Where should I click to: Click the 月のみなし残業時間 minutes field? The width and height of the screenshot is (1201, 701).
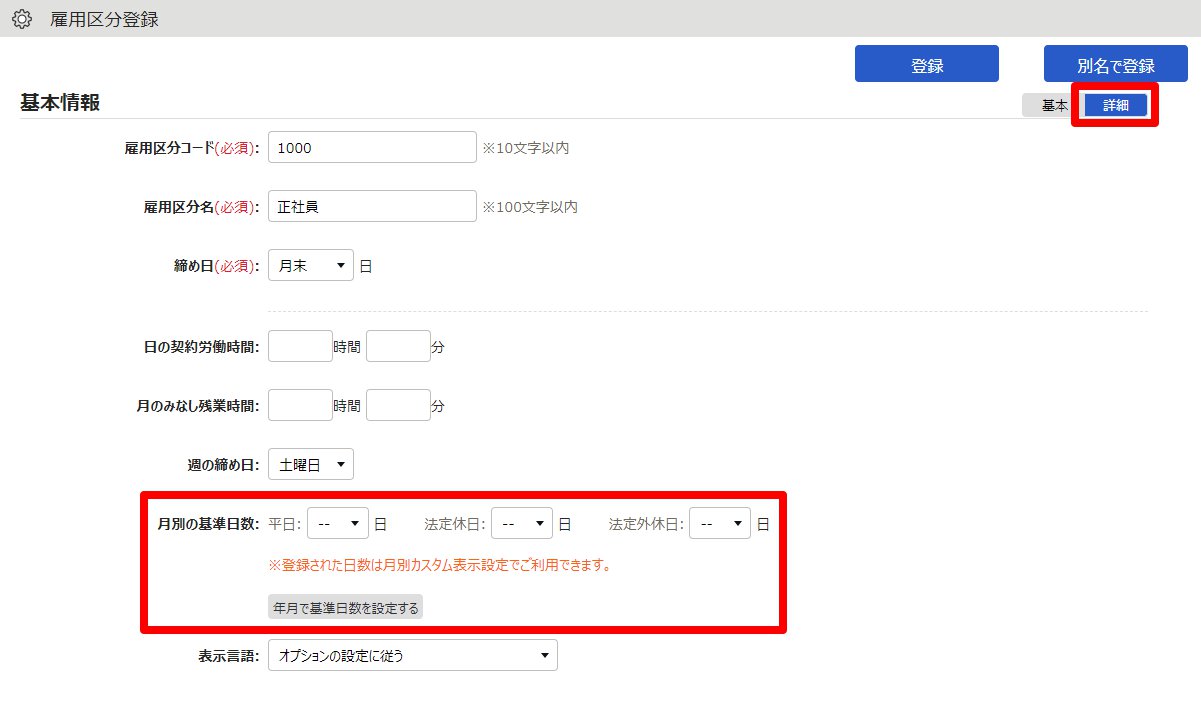[398, 405]
